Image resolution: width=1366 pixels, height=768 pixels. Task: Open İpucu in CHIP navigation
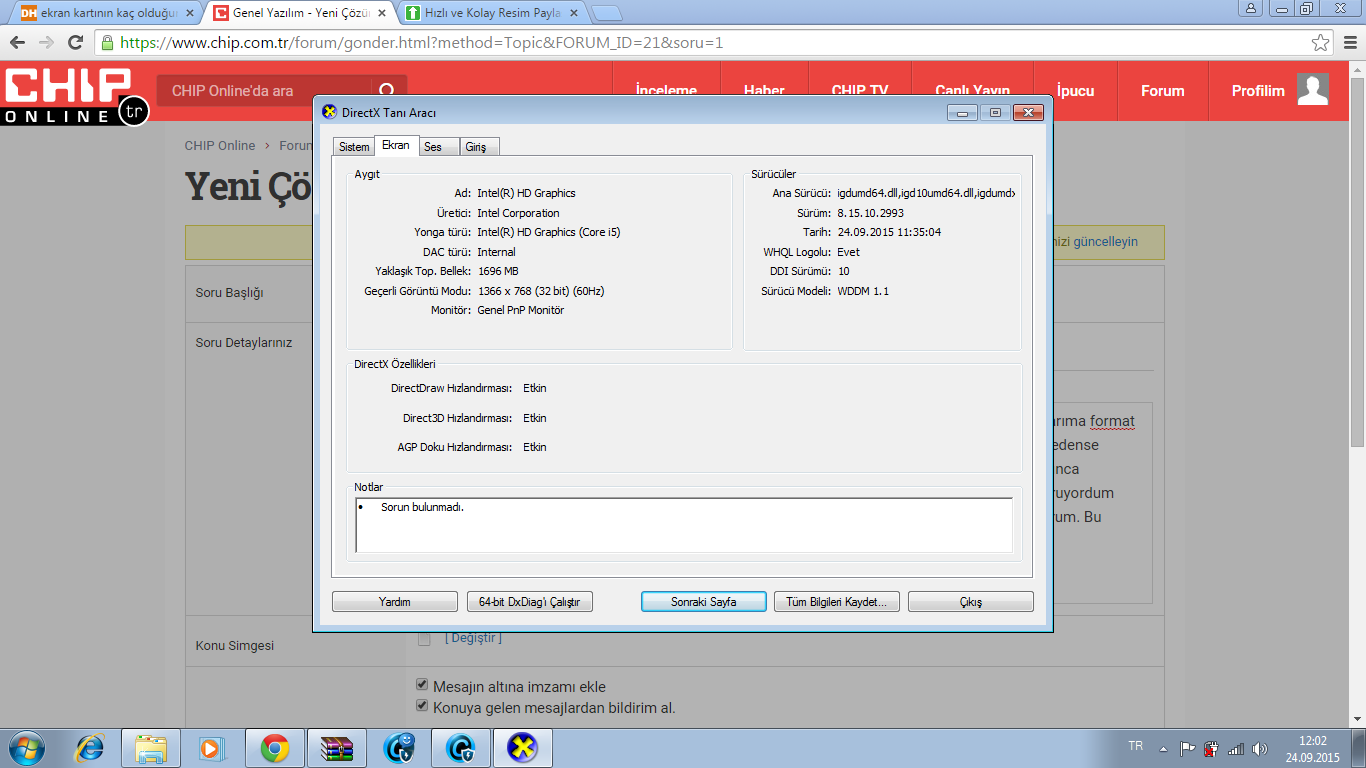tap(1075, 90)
